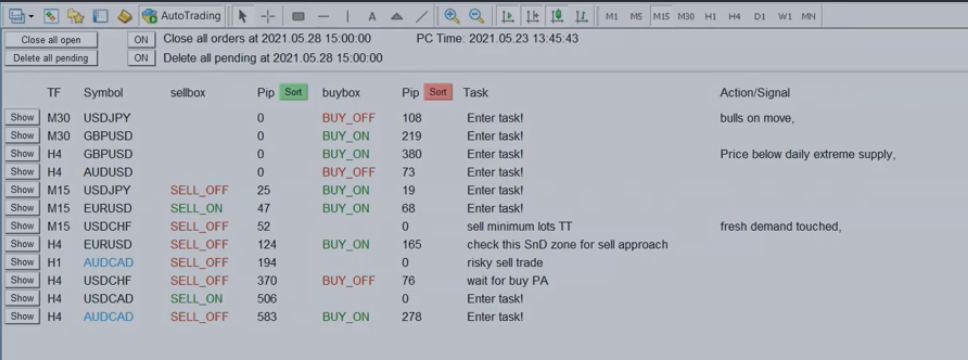The image size is (968, 360).
Task: Open the new order dropdown arrow
Action: pyautogui.click(x=31, y=16)
